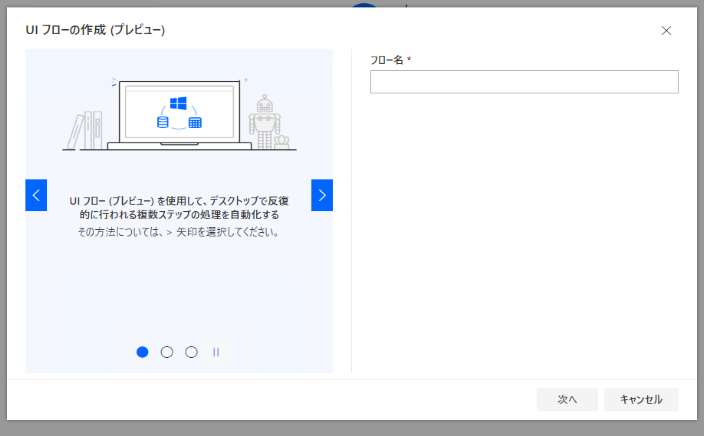Select the first carousel indicator dot
The height and width of the screenshot is (436, 704).
(142, 352)
